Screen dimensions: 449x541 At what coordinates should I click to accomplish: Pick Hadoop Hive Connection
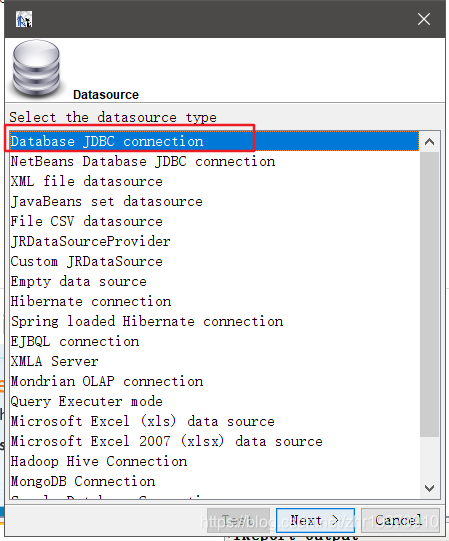(x=214, y=461)
